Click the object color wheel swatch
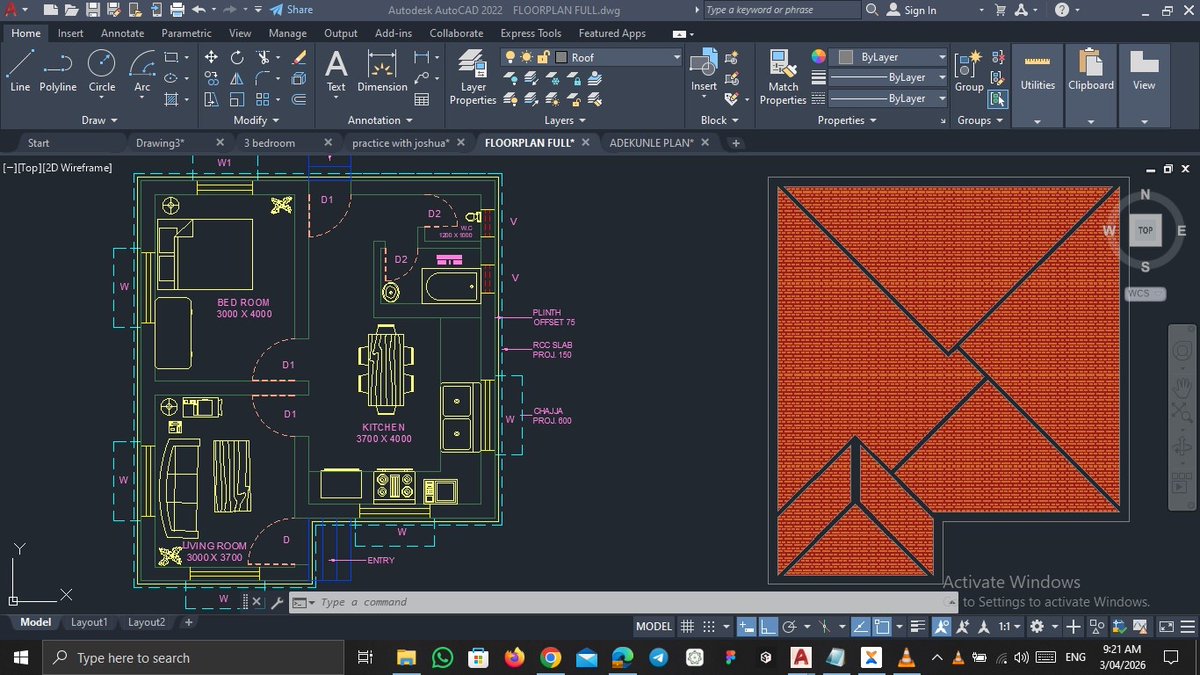Viewport: 1200px width, 675px height. coord(818,57)
